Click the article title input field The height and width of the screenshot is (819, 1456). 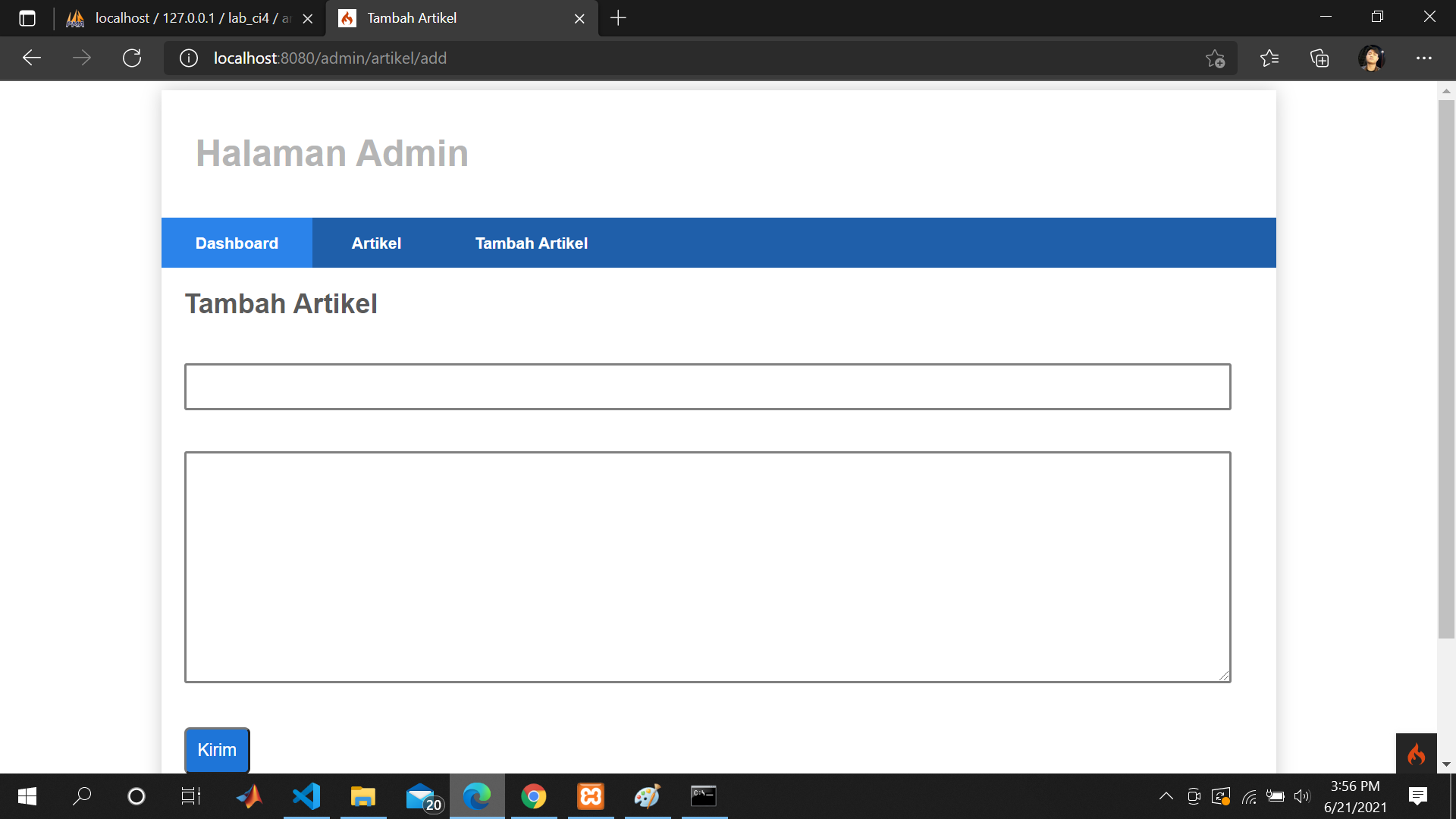707,387
